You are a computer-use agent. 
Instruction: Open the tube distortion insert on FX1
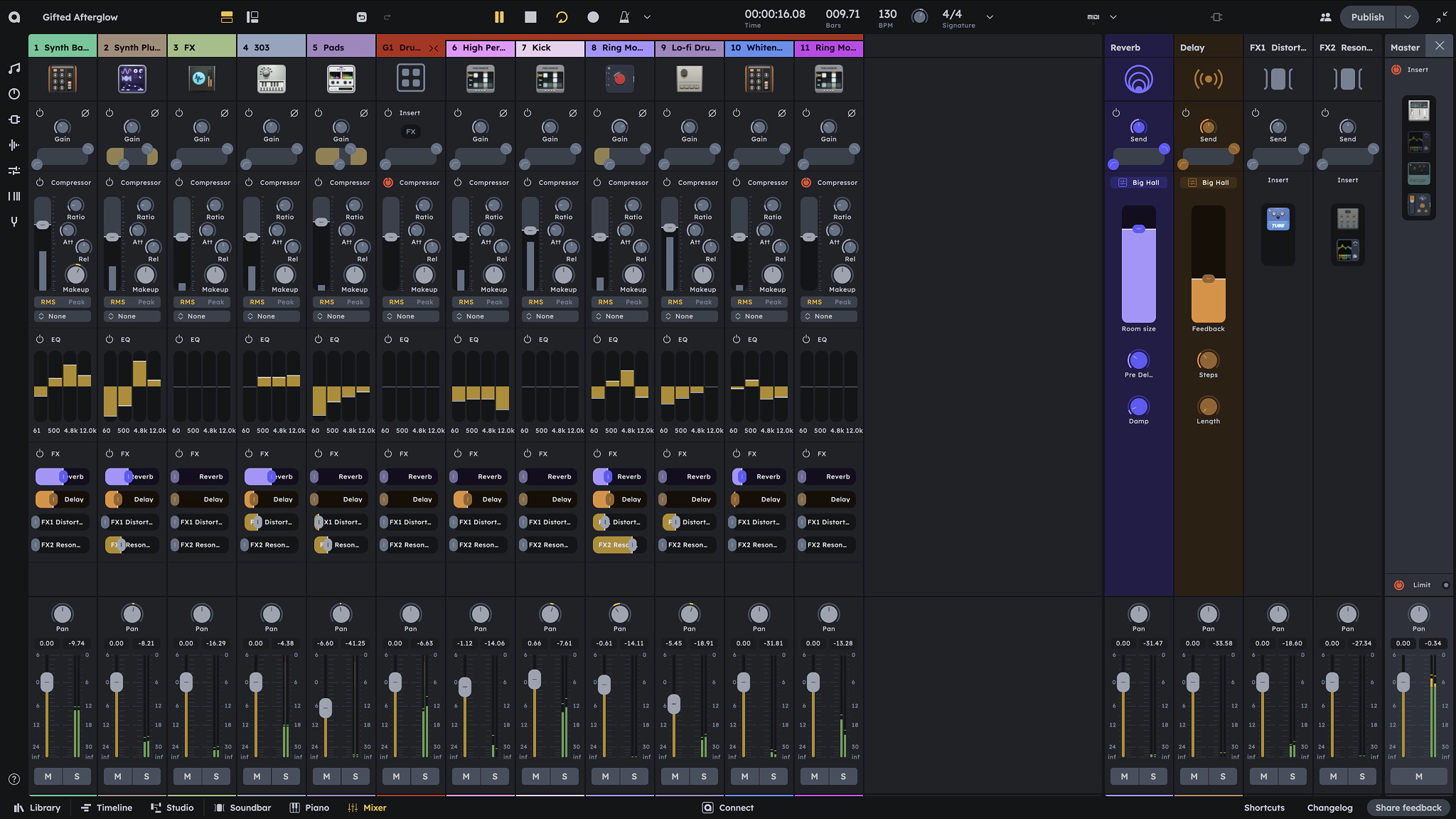coord(1278,219)
